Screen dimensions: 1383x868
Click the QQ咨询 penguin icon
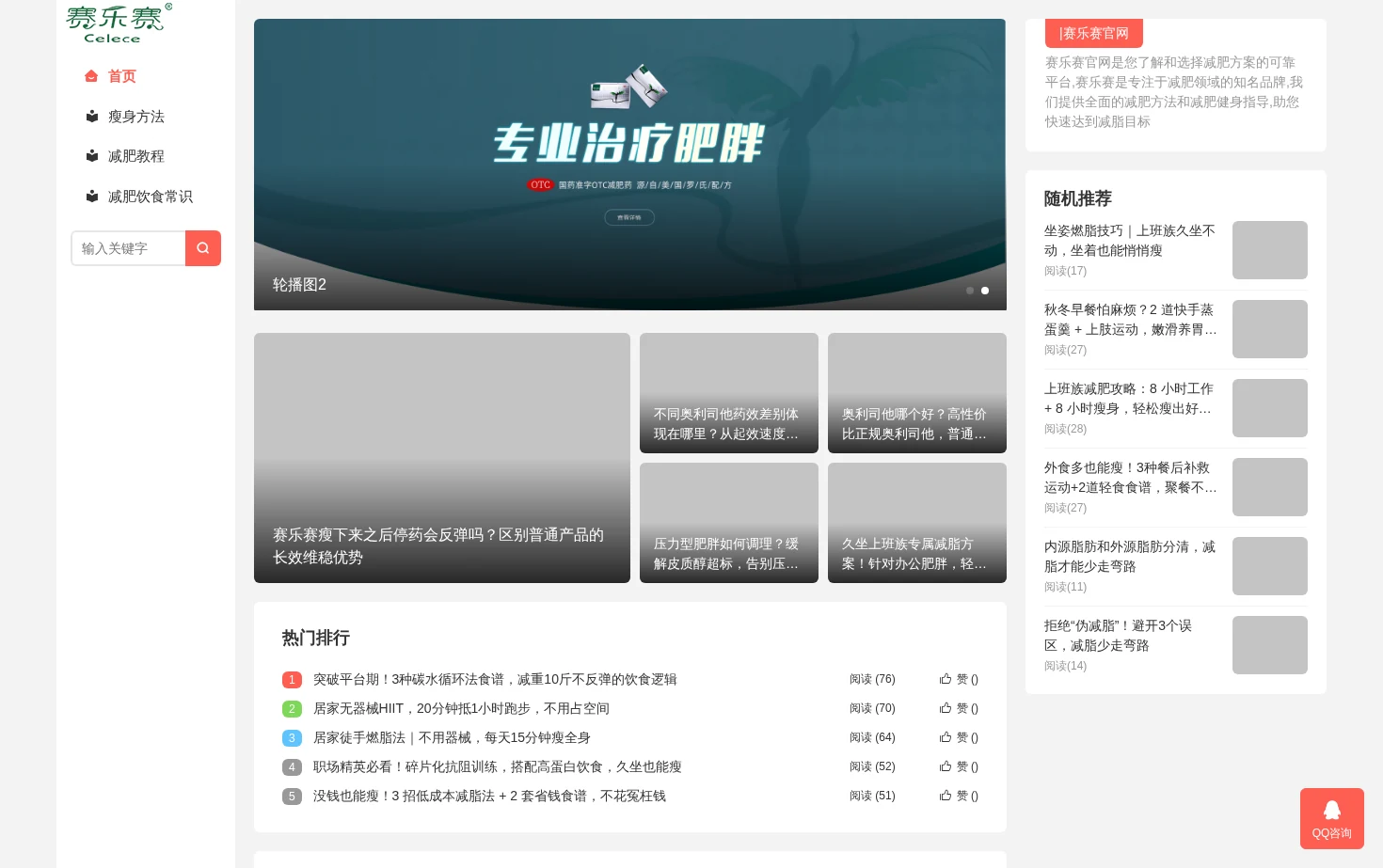[1332, 810]
